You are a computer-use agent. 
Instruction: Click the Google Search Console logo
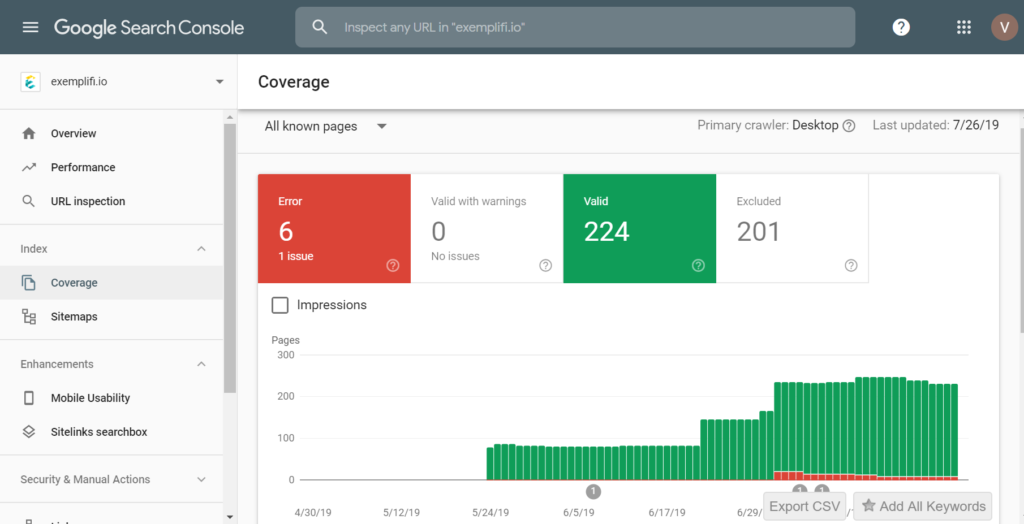(x=149, y=27)
